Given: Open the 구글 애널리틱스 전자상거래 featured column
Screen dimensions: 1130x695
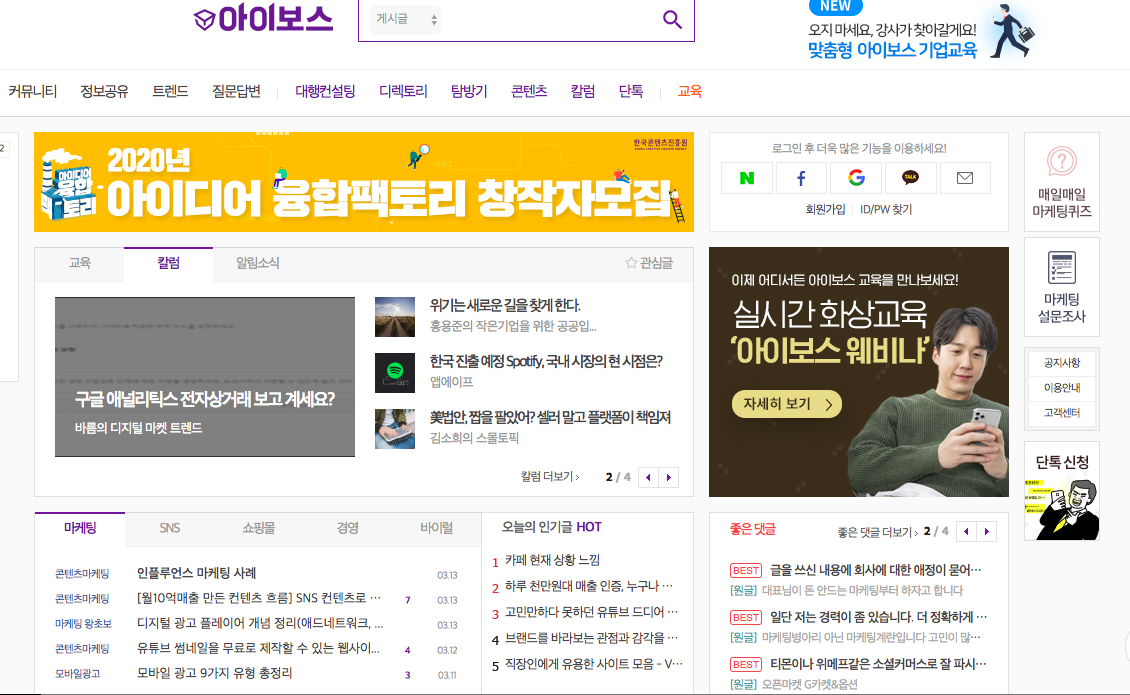Looking at the screenshot, I should 205,377.
